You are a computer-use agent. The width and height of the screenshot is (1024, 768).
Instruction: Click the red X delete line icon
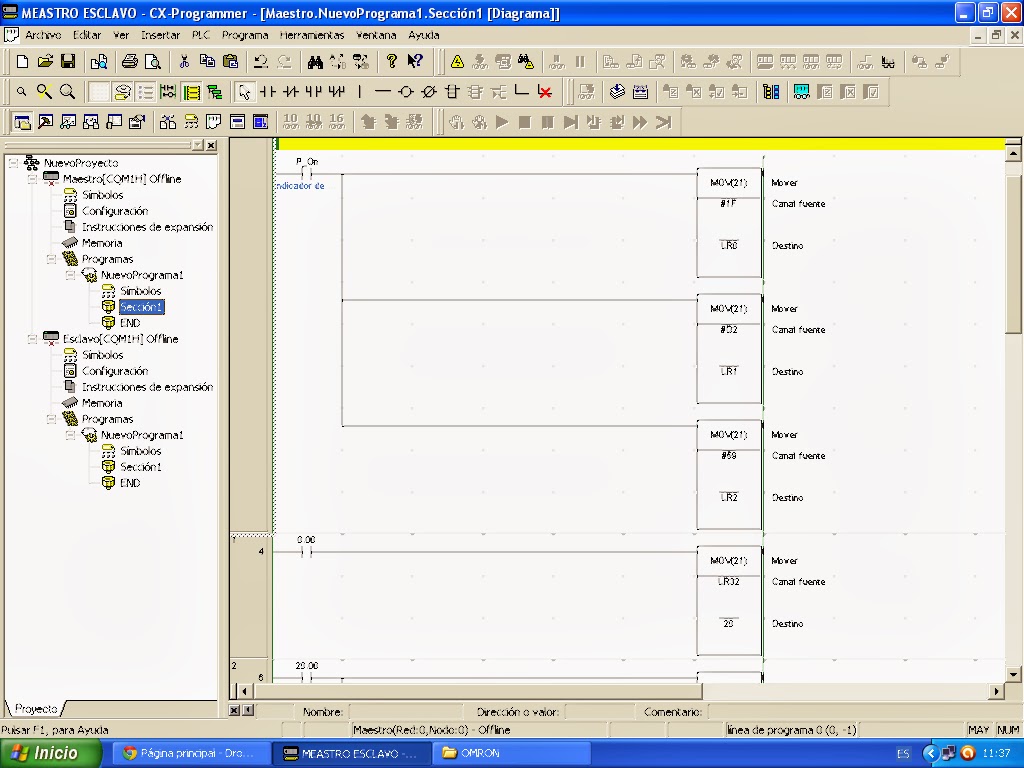click(545, 92)
